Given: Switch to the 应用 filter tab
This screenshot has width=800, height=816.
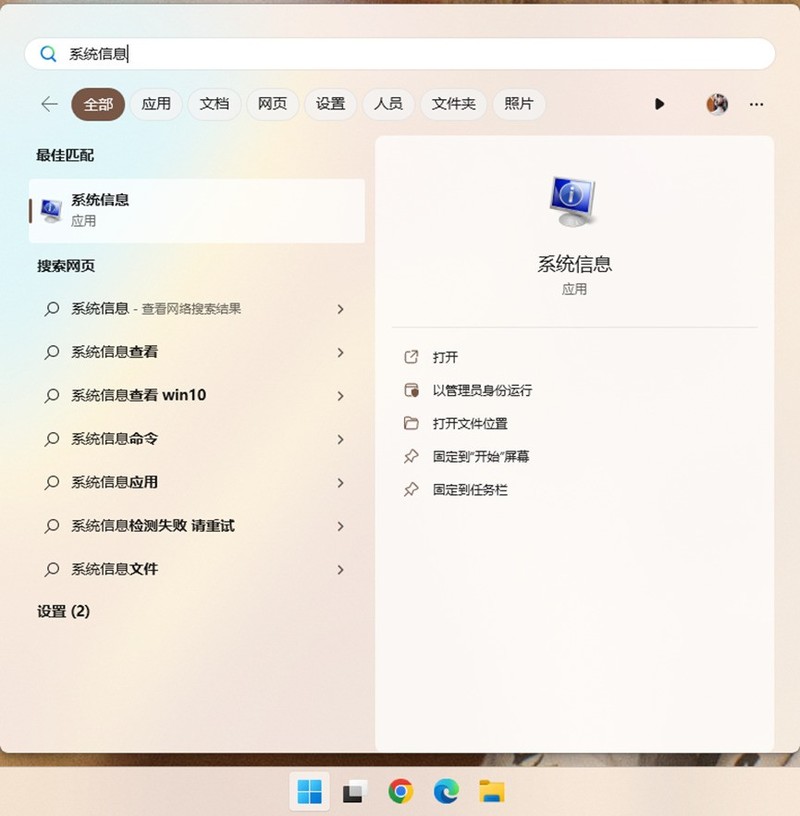Looking at the screenshot, I should coord(156,104).
